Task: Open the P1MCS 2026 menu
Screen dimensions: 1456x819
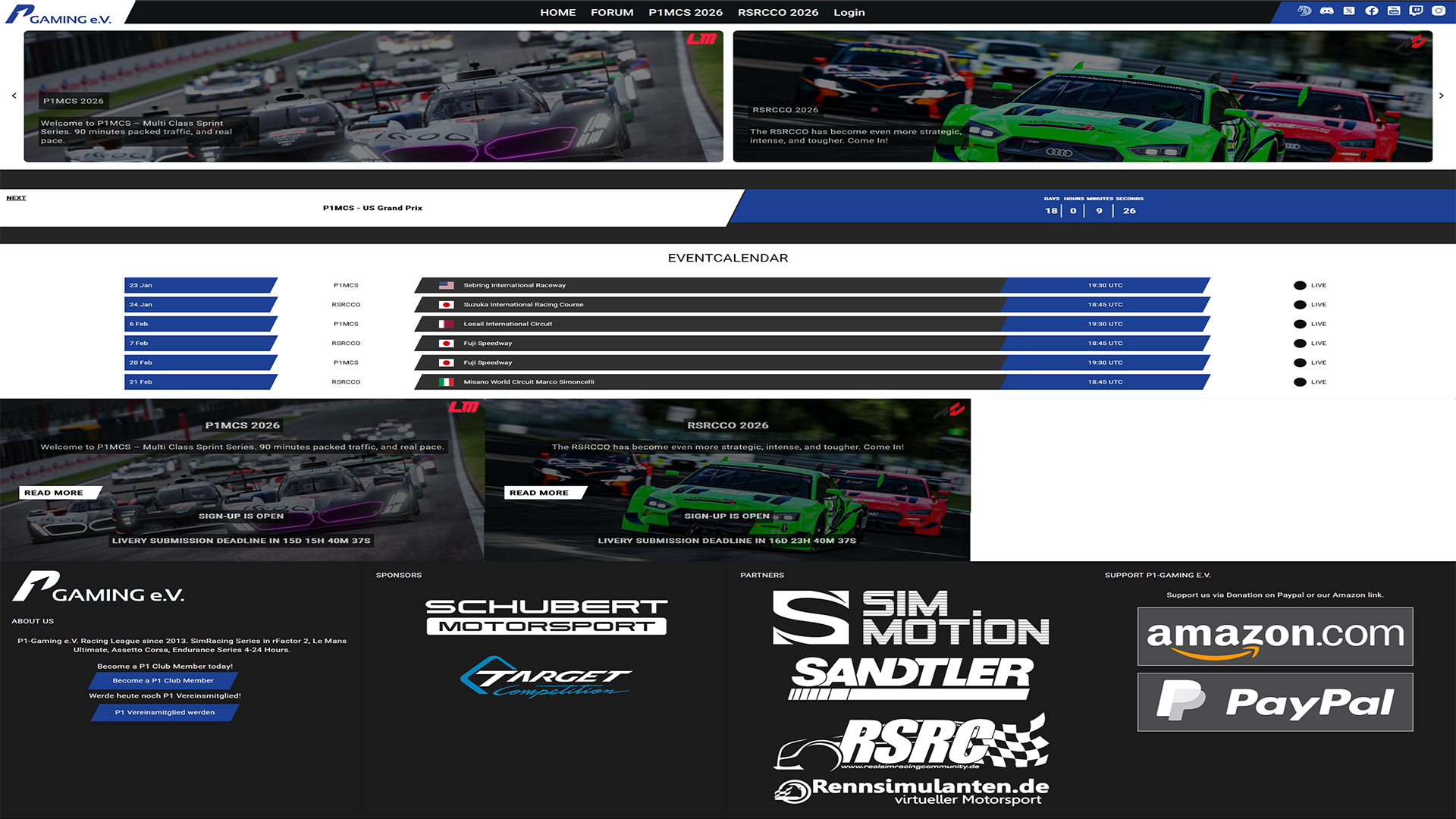Action: click(685, 12)
